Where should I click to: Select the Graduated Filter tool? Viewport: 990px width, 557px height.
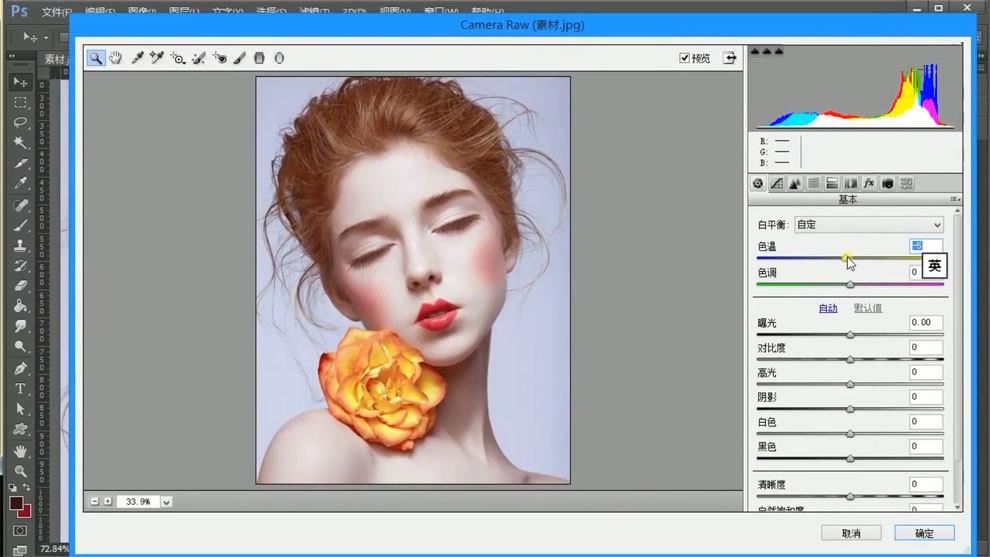click(259, 58)
